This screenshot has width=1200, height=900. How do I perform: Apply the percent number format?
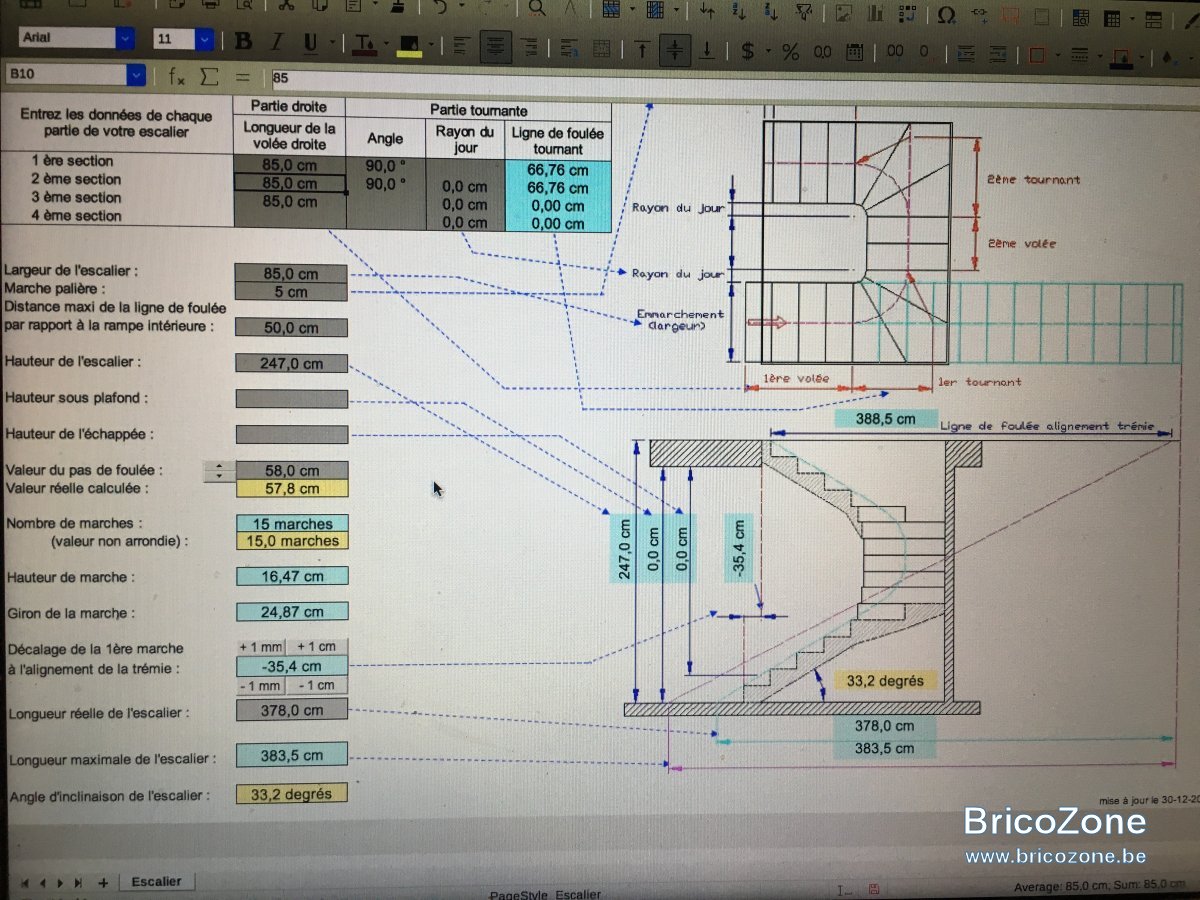coord(790,50)
